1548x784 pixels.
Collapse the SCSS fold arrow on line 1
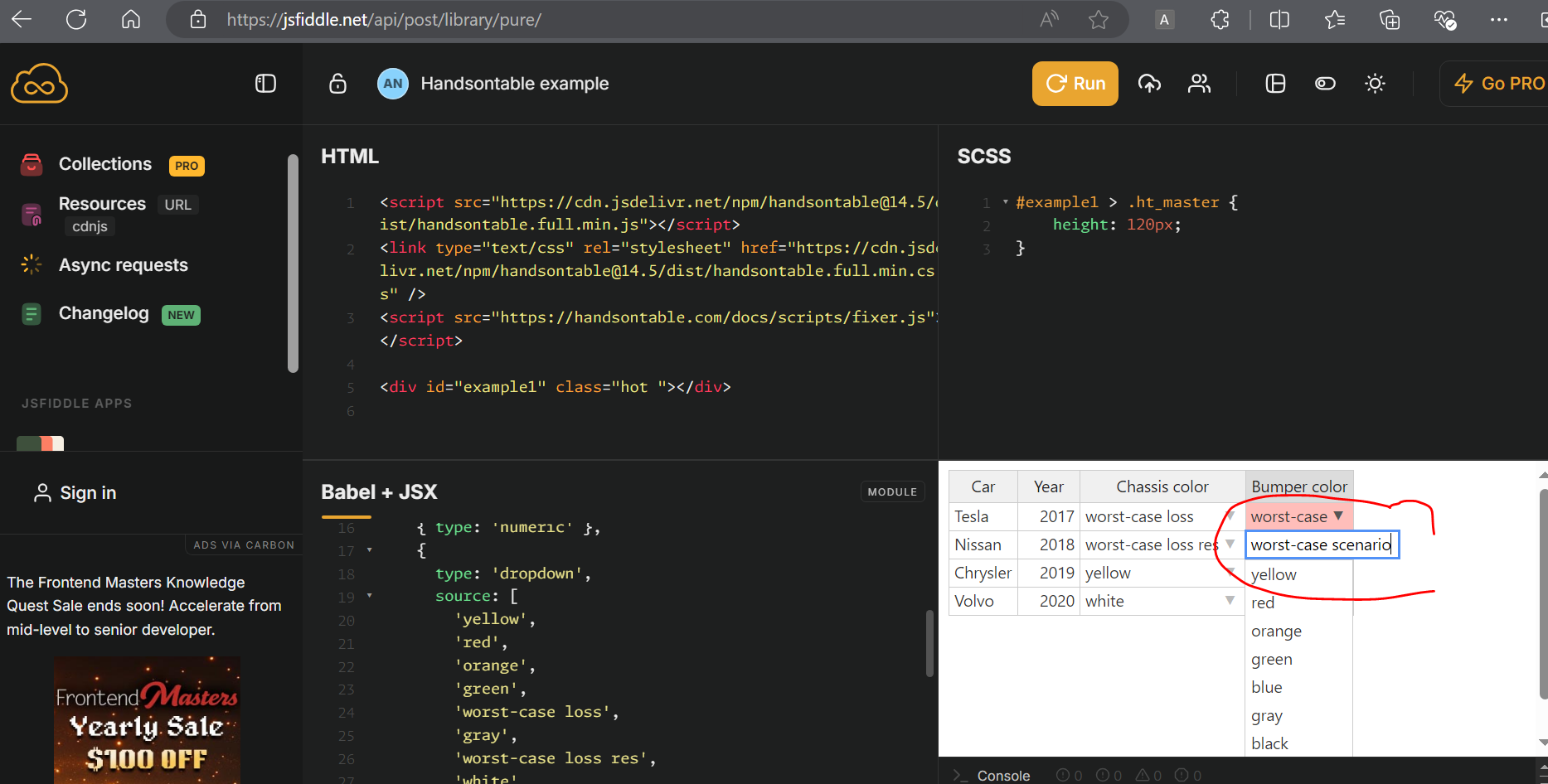tap(1005, 201)
